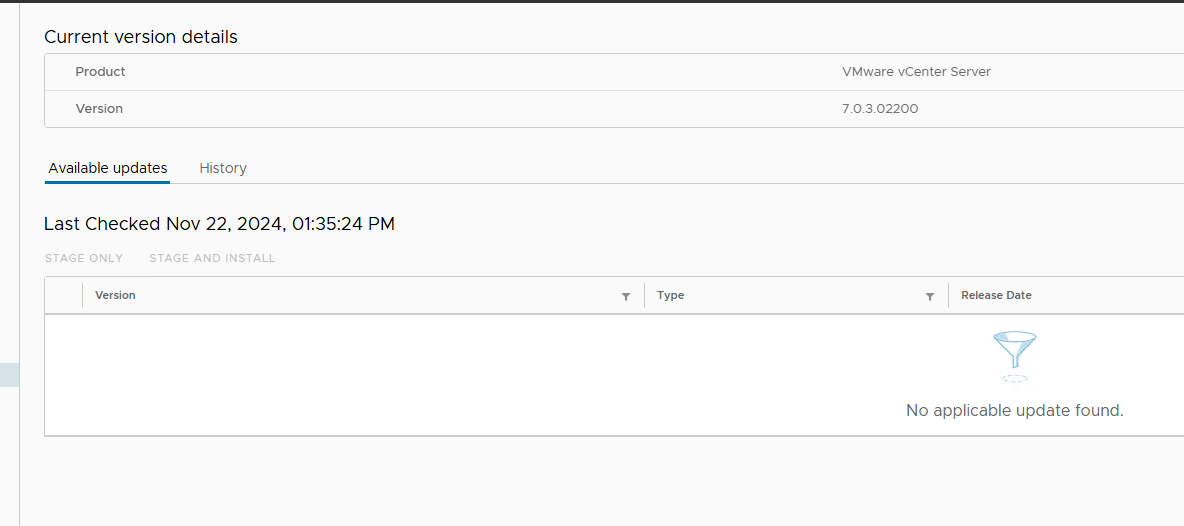Switch to the Available updates tab
Viewport: 1184px width, 526px height.
click(108, 168)
